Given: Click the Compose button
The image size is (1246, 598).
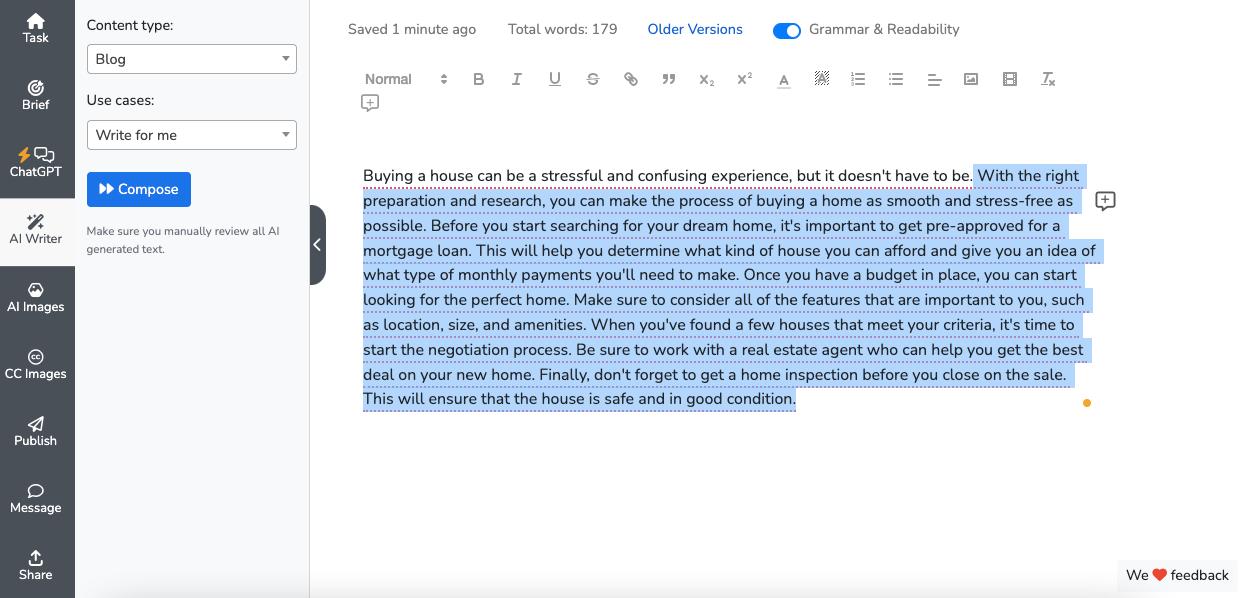Looking at the screenshot, I should 139,189.
